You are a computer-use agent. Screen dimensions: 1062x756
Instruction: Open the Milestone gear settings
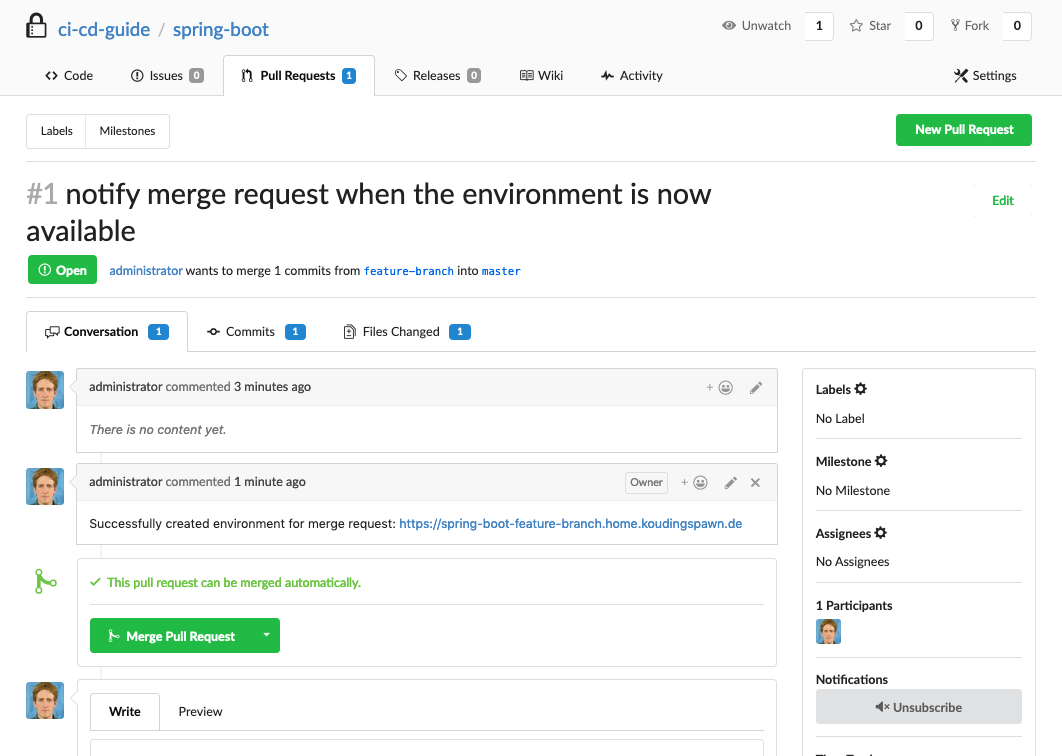pyautogui.click(x=881, y=461)
